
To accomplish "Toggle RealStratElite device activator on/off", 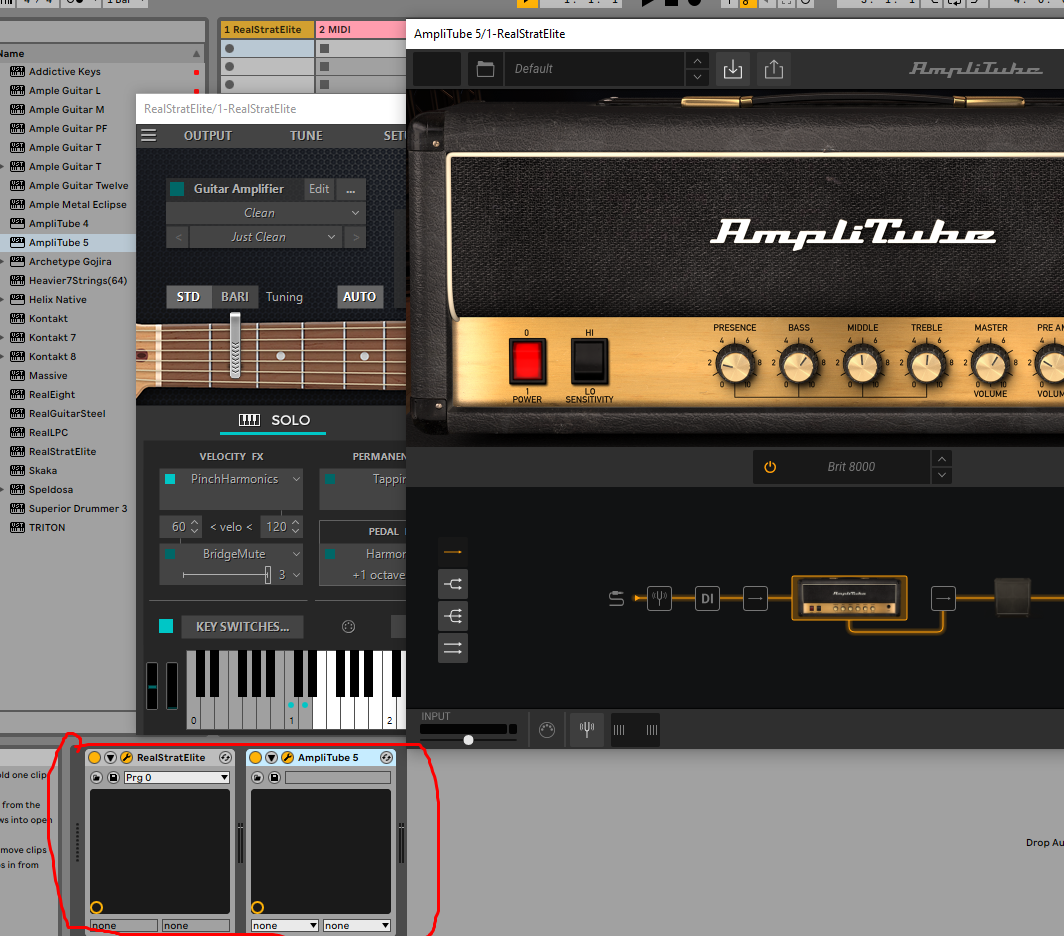I will pos(94,757).
